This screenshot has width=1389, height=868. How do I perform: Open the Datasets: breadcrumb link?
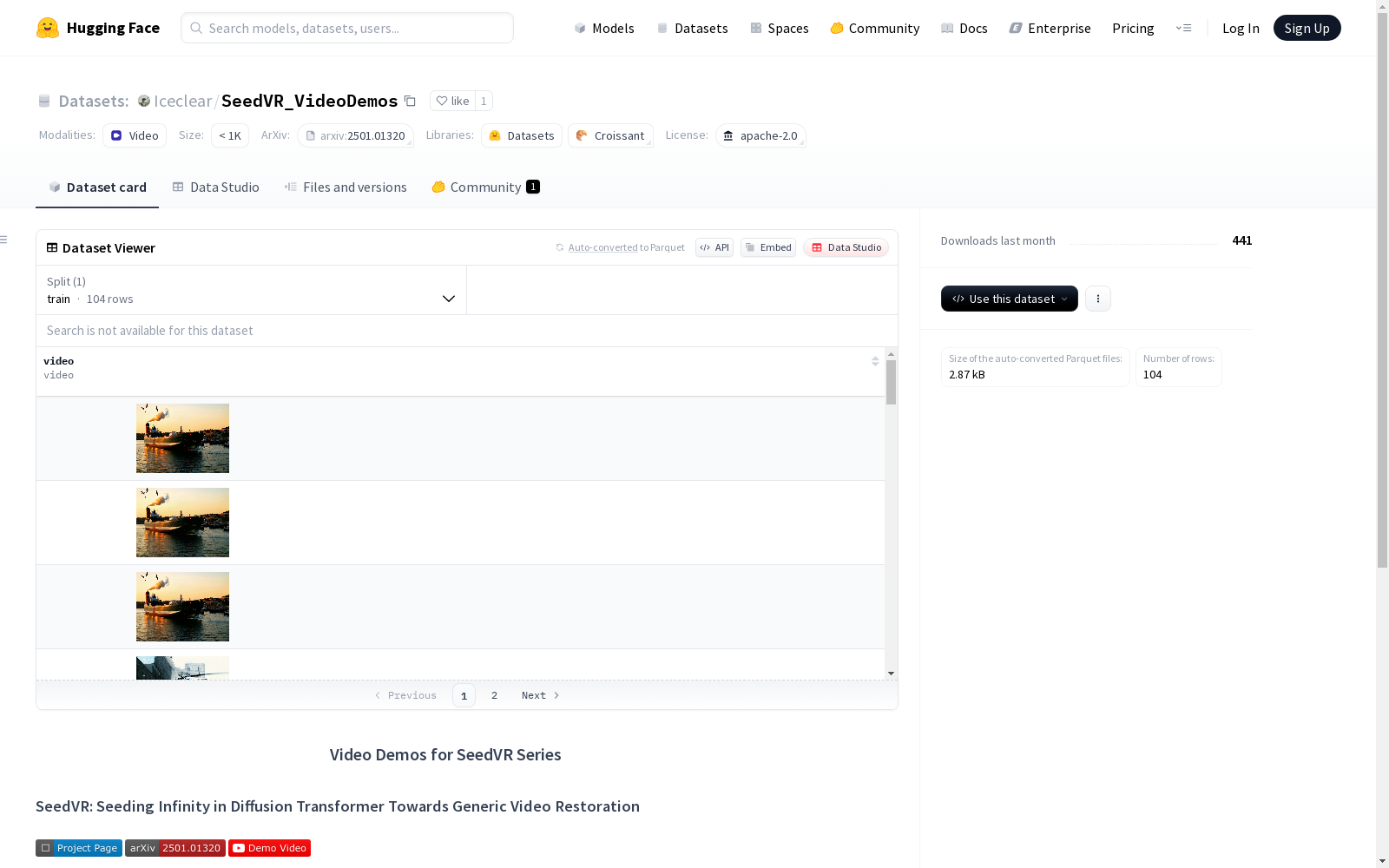pos(93,101)
